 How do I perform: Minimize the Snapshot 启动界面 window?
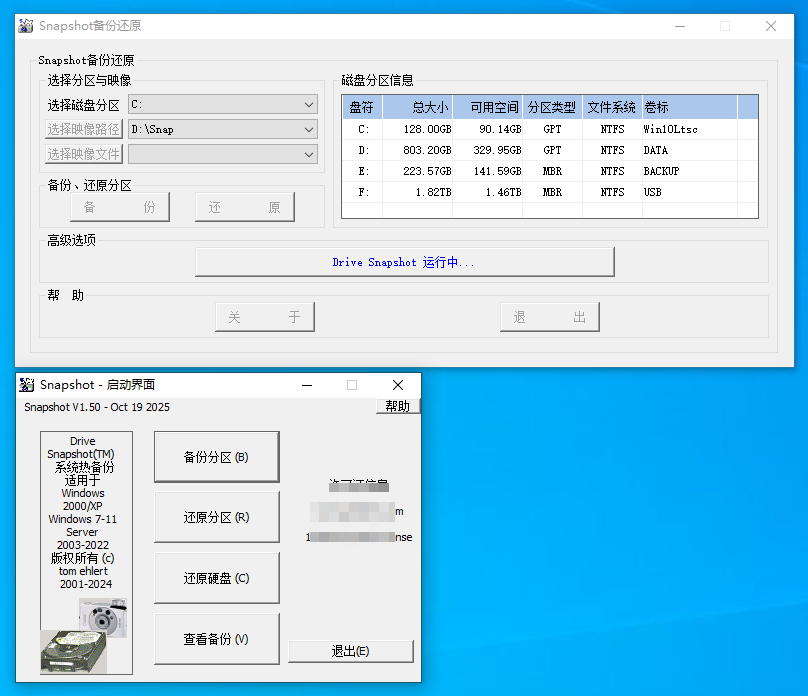(x=307, y=385)
